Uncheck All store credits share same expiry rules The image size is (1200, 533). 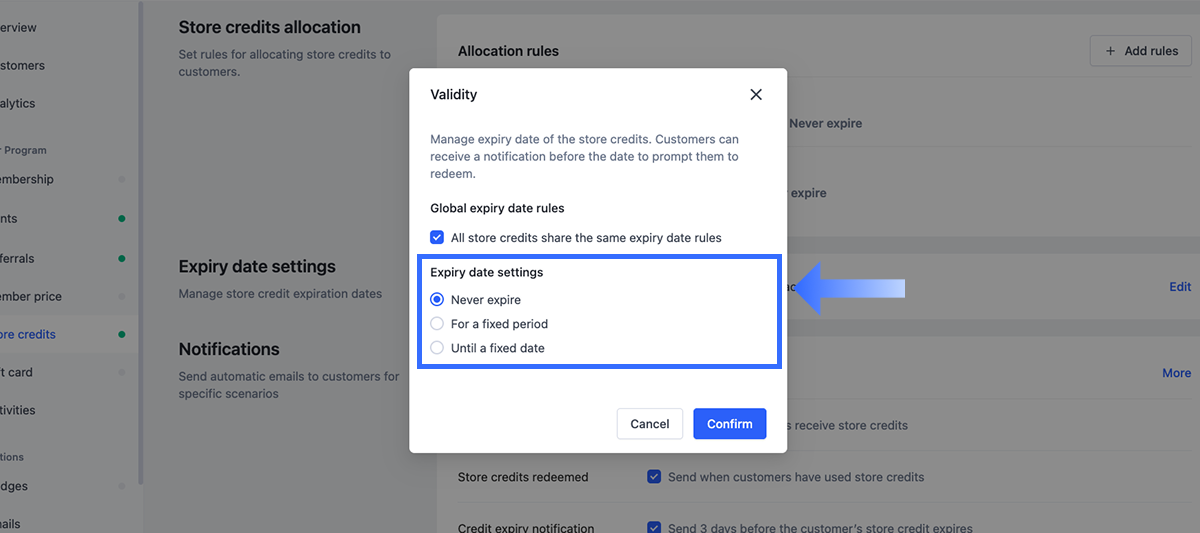(x=437, y=238)
